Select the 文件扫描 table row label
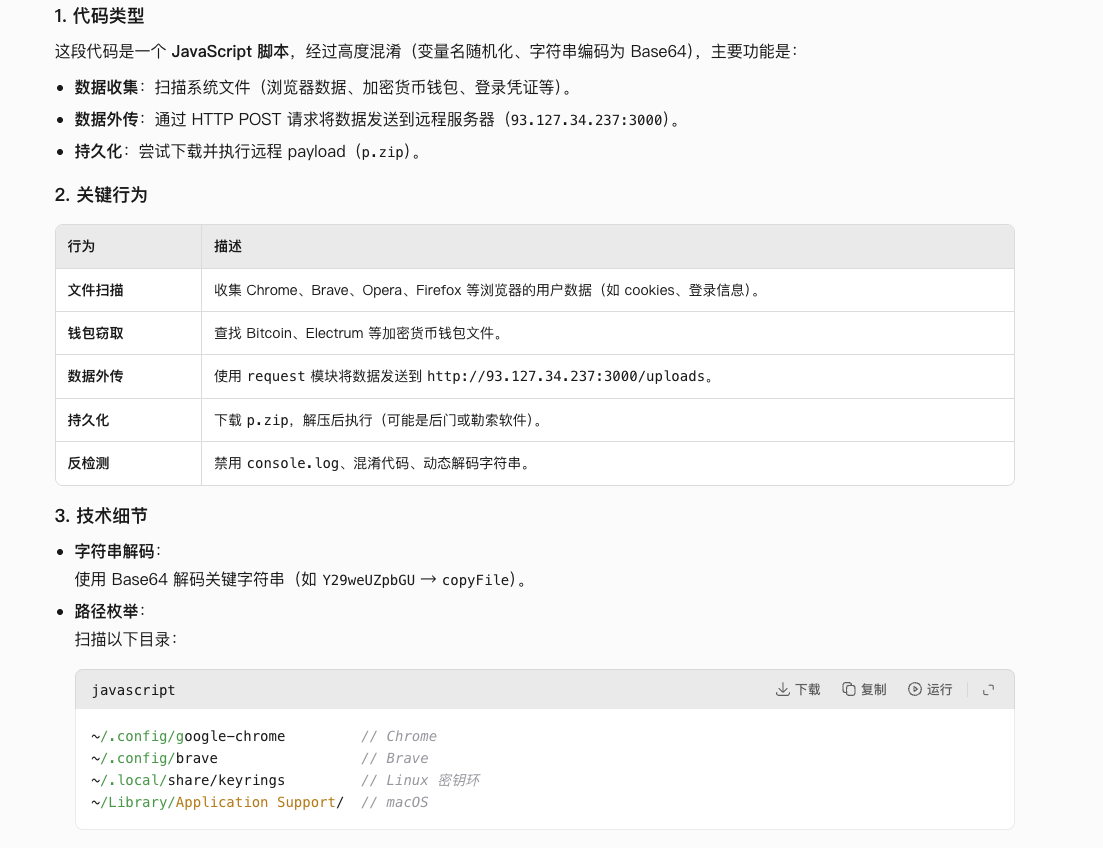This screenshot has height=848, width=1103. coord(96,290)
